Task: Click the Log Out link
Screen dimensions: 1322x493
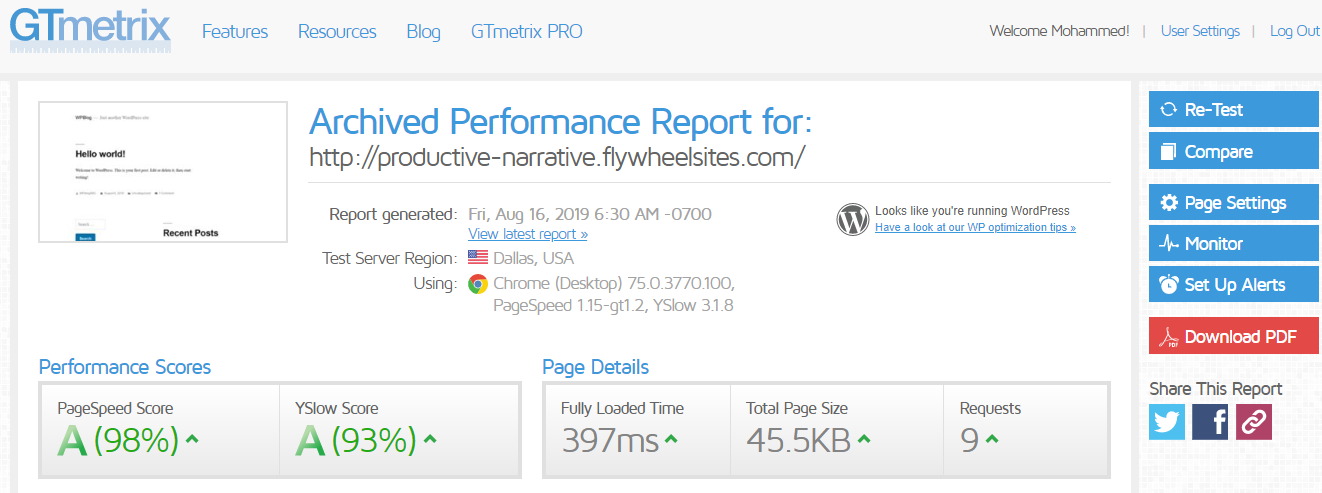Action: 1295,31
